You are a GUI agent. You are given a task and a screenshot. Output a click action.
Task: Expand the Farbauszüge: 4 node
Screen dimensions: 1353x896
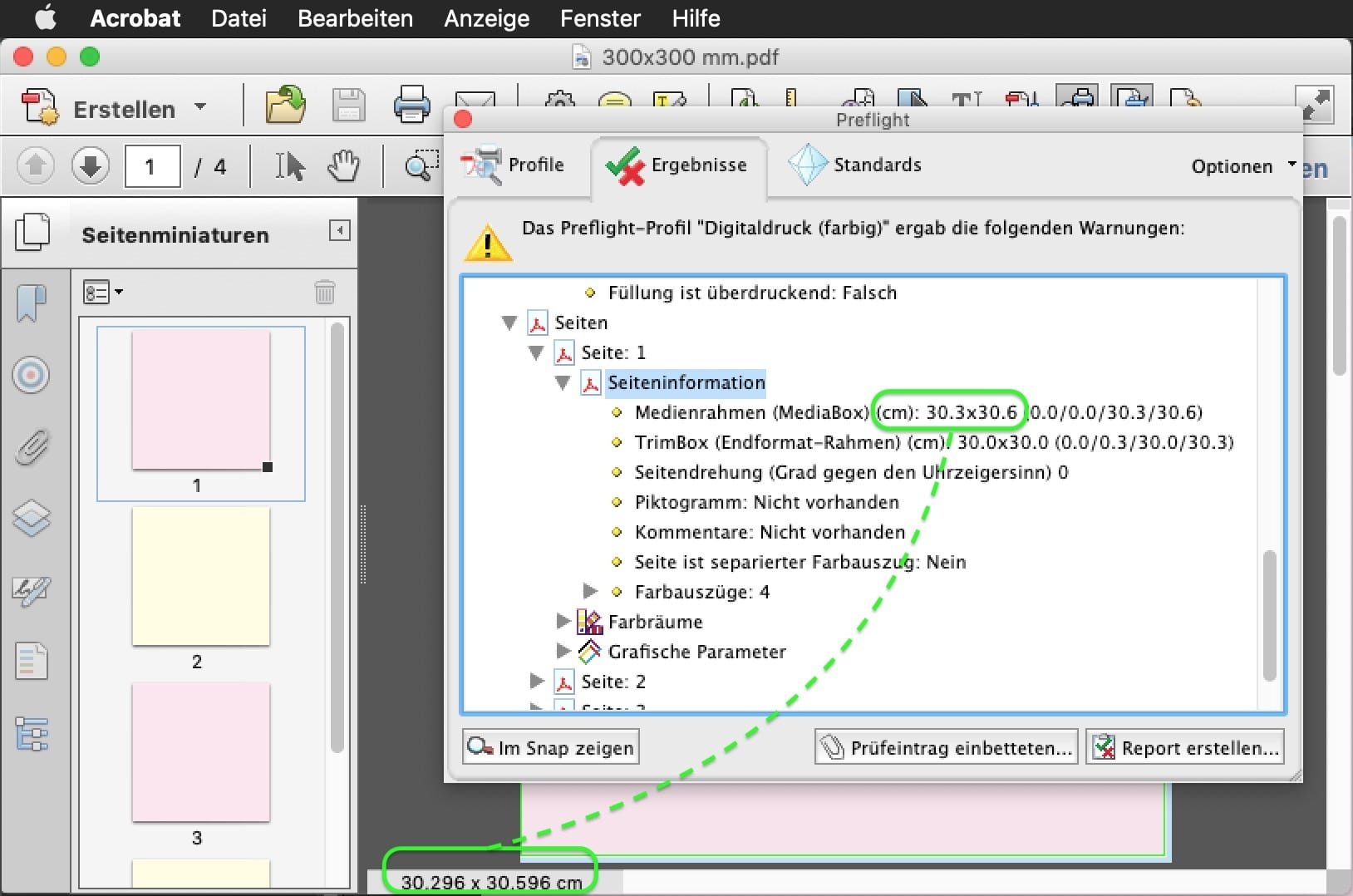tap(590, 591)
